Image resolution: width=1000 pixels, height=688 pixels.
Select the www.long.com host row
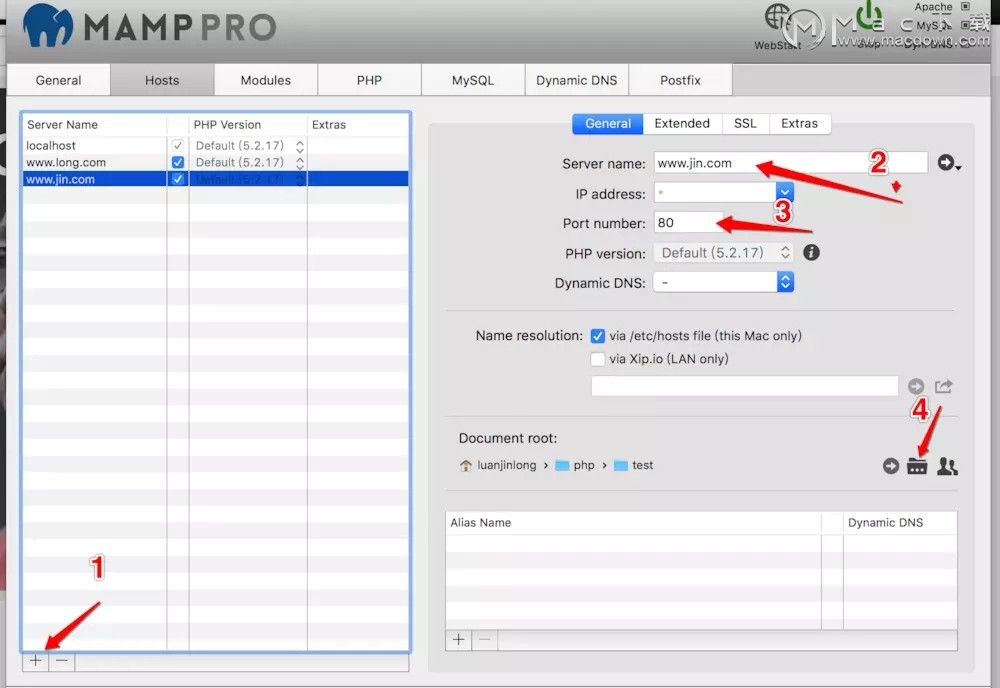pyautogui.click(x=216, y=163)
